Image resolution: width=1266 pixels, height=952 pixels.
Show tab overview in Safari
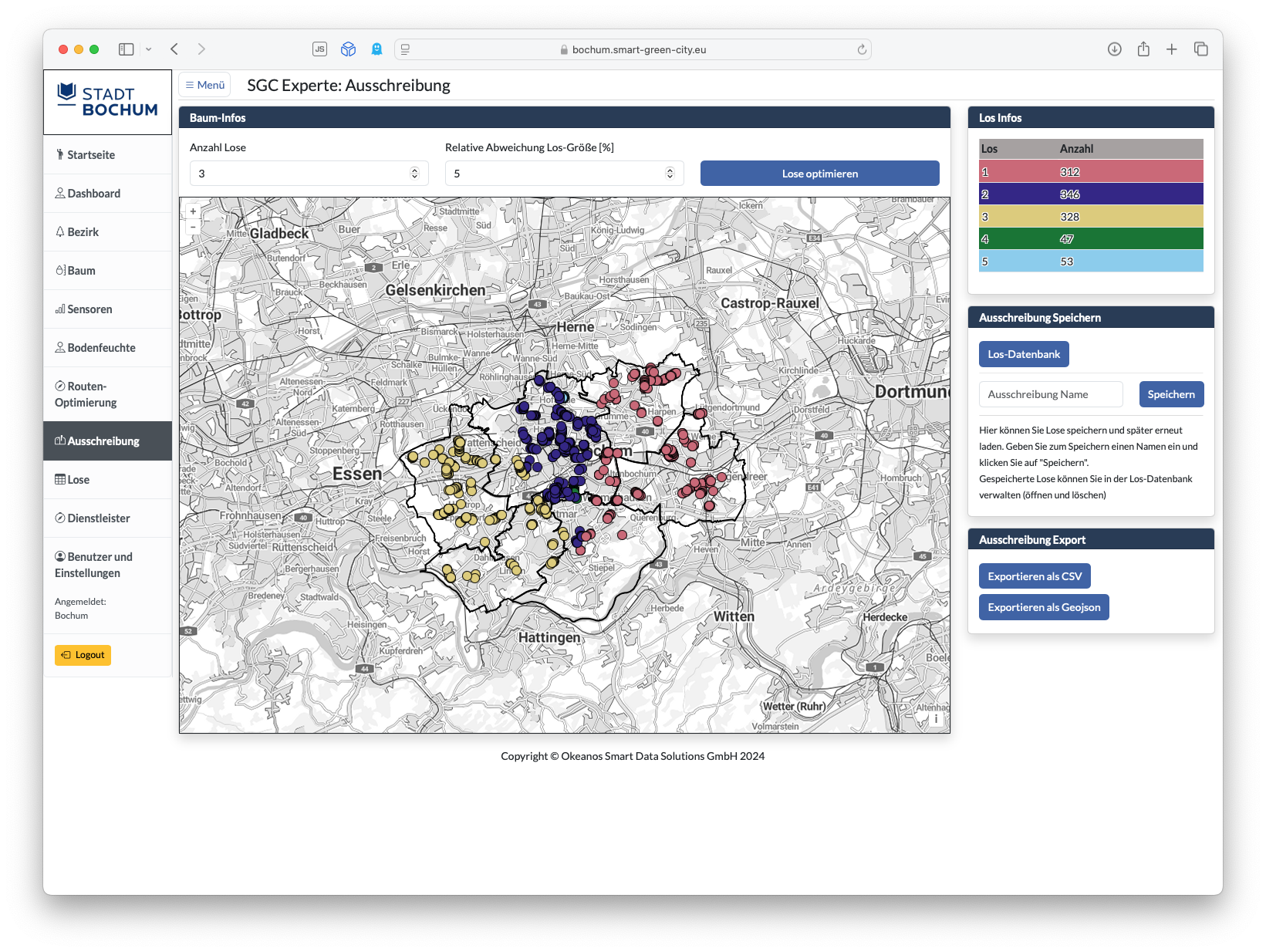click(1200, 49)
